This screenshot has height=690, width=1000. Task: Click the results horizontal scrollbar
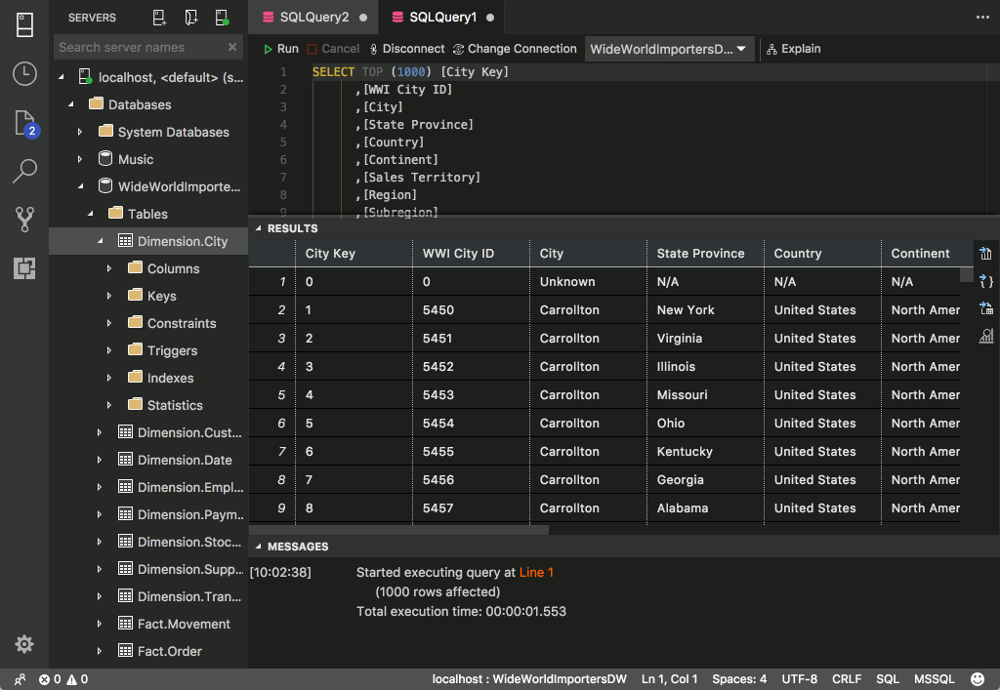tap(399, 530)
